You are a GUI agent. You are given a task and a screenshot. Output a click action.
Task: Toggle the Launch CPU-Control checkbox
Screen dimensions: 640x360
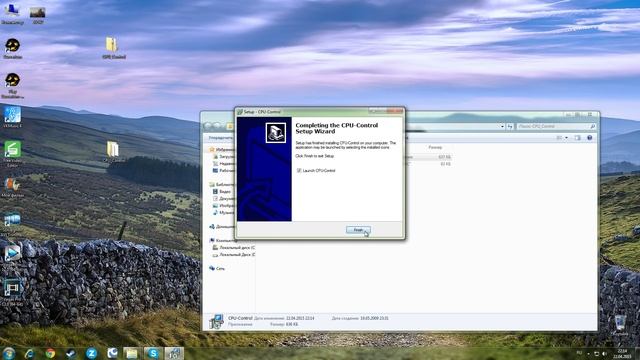click(299, 171)
